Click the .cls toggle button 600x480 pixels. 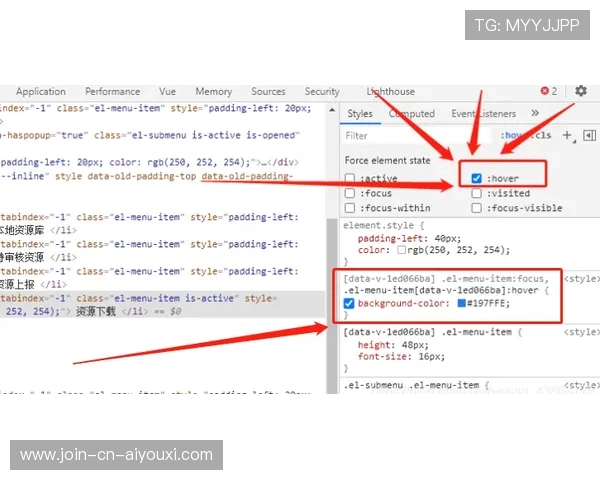(x=543, y=135)
